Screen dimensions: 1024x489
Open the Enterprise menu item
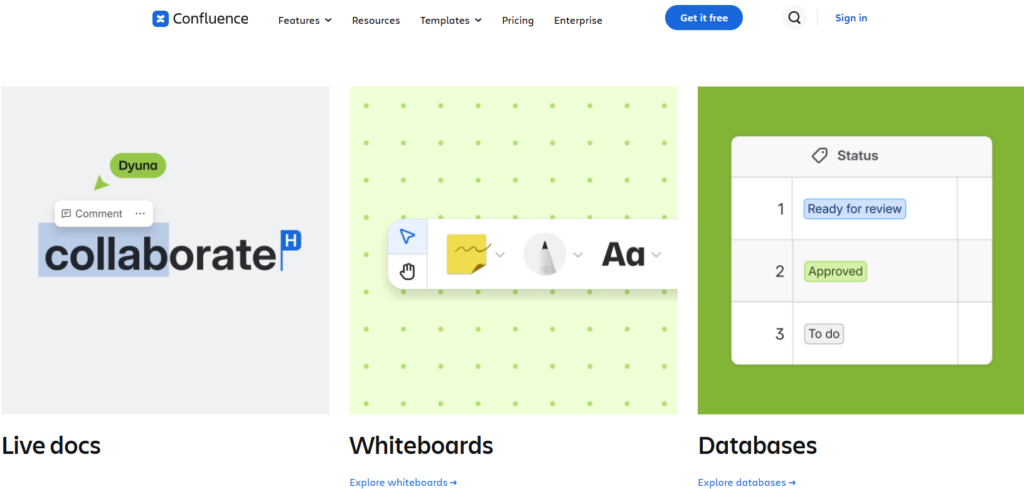578,20
